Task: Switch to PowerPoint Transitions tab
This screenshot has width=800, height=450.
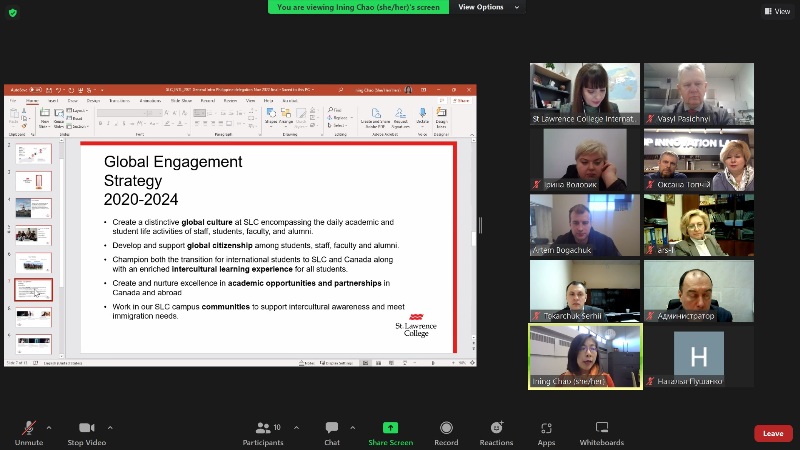Action: click(119, 101)
